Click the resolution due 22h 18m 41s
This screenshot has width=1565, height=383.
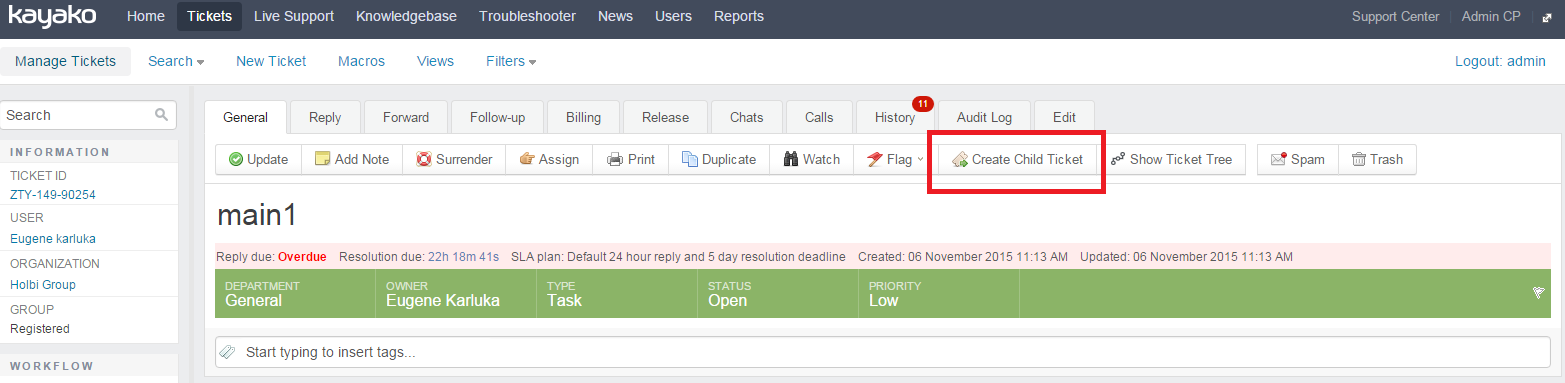pyautogui.click(x=463, y=257)
